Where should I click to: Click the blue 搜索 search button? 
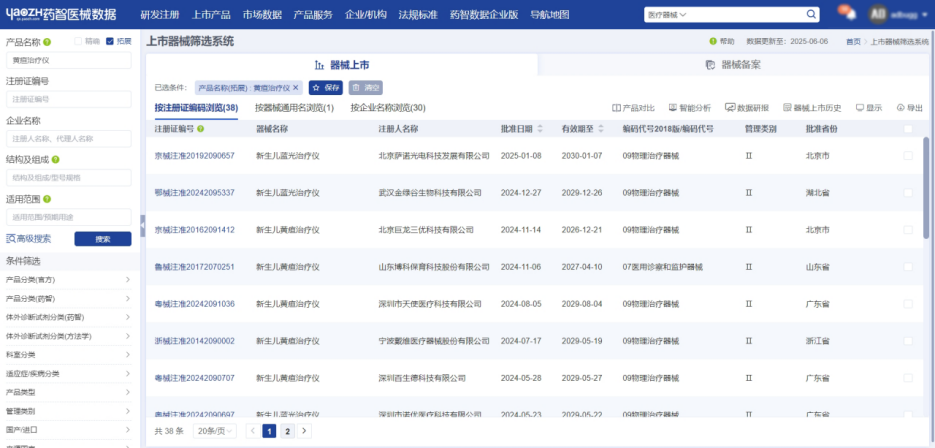(102, 239)
